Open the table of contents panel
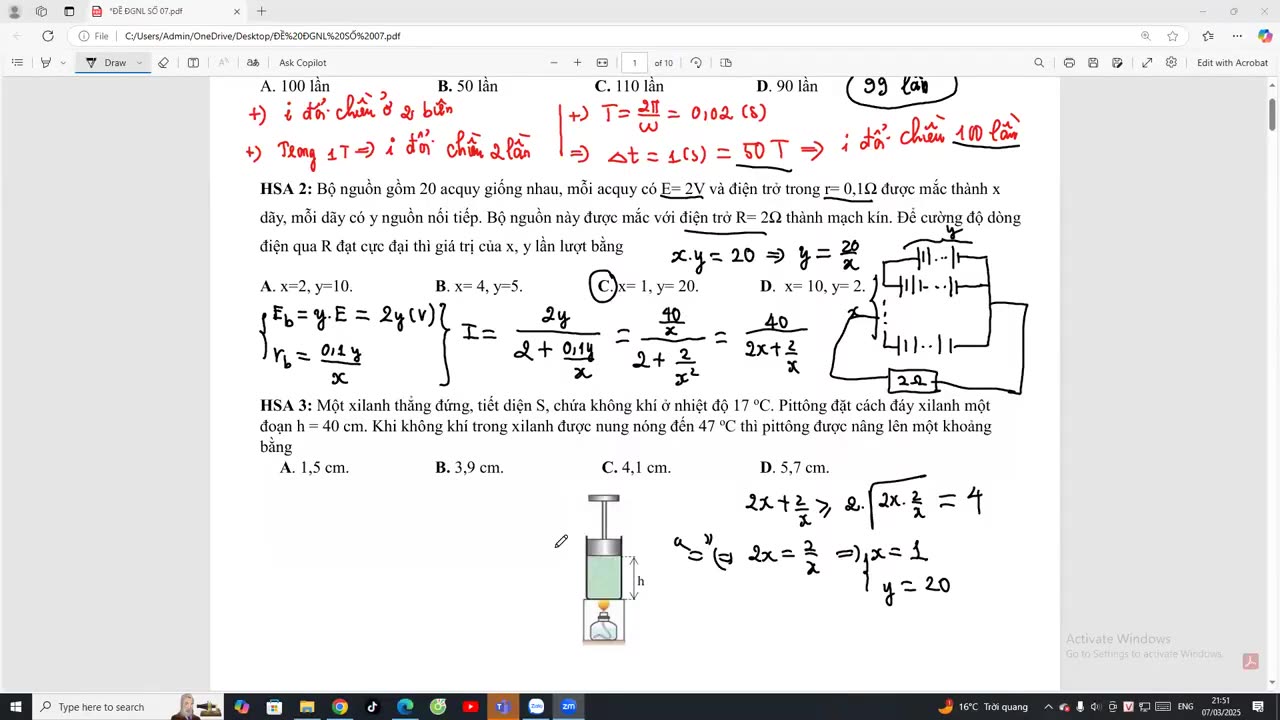1280x720 pixels. point(17,62)
